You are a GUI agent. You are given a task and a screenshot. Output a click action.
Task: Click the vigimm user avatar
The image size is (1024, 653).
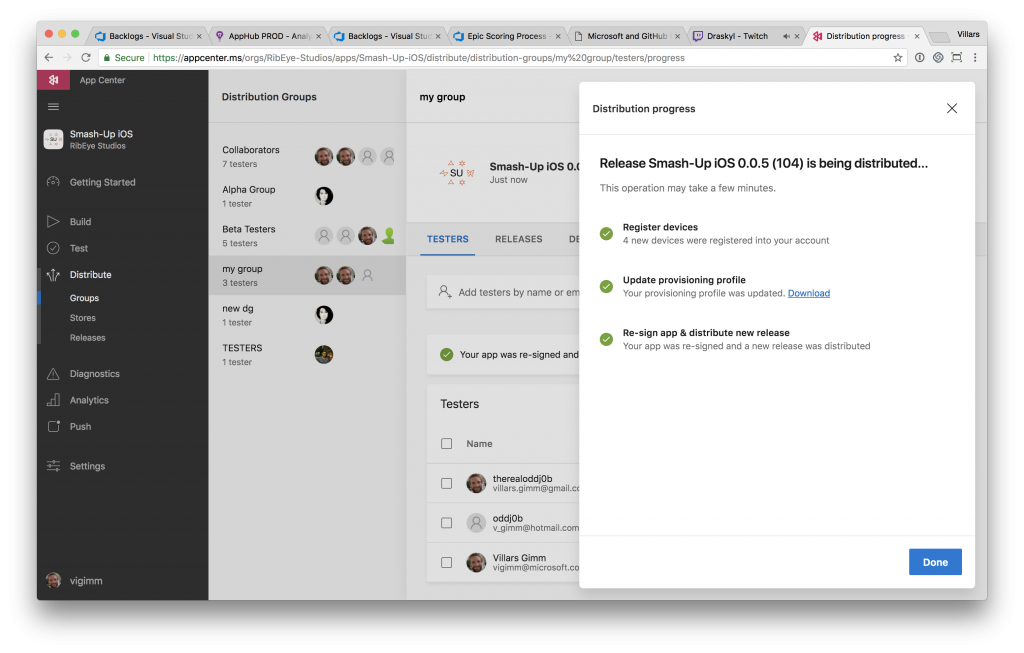click(54, 581)
